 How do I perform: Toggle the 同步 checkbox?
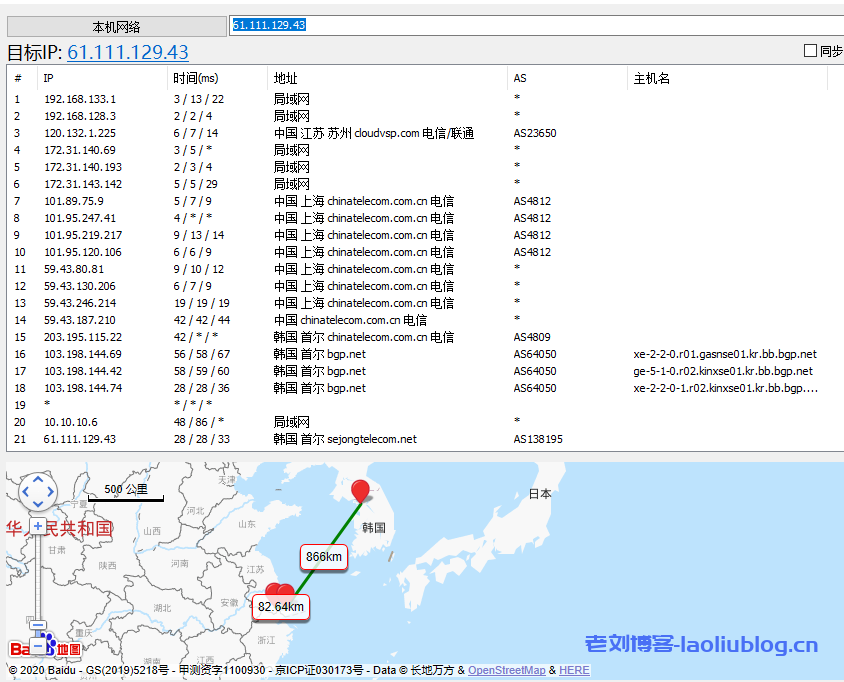click(810, 51)
